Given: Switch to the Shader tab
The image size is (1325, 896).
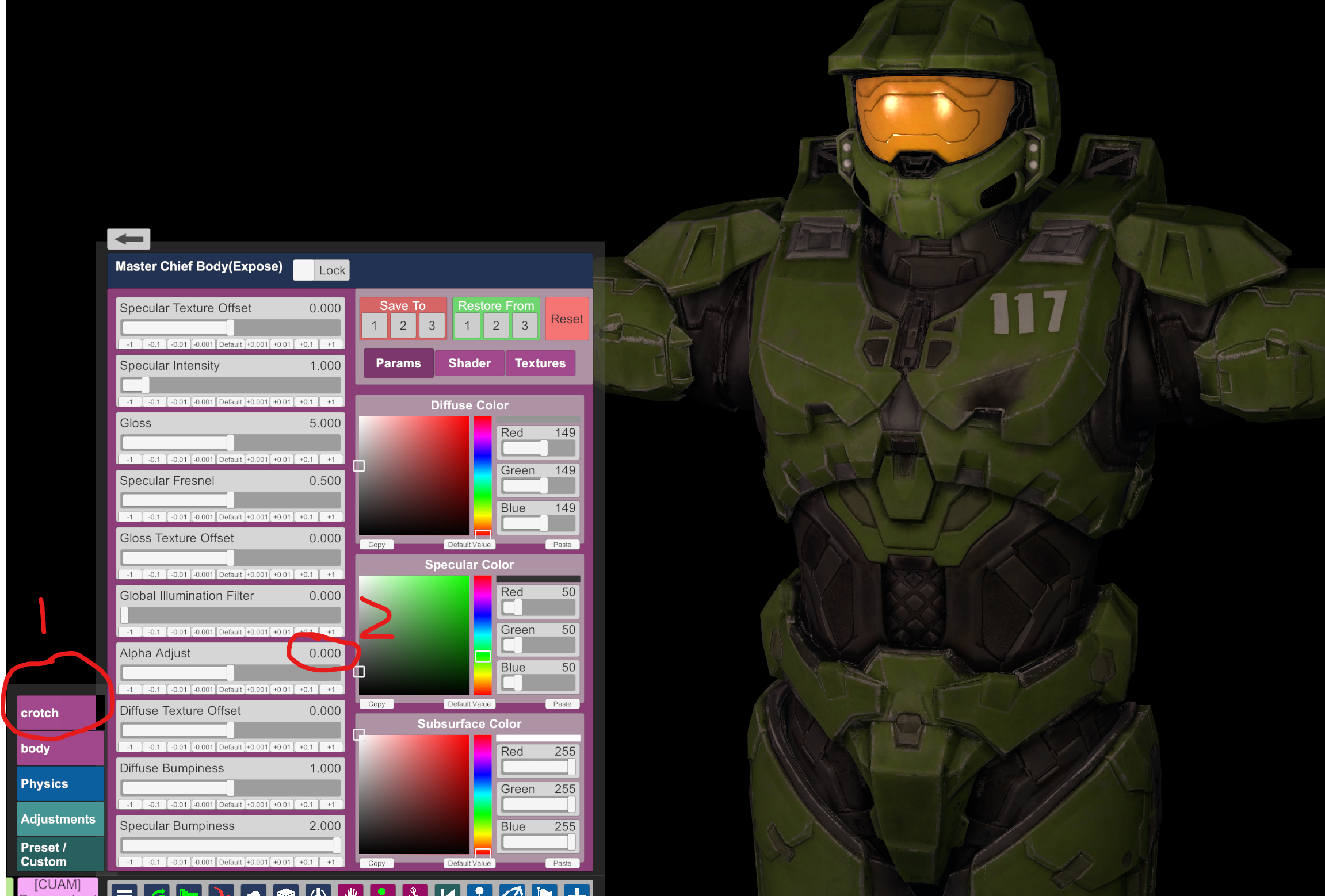Looking at the screenshot, I should point(469,363).
